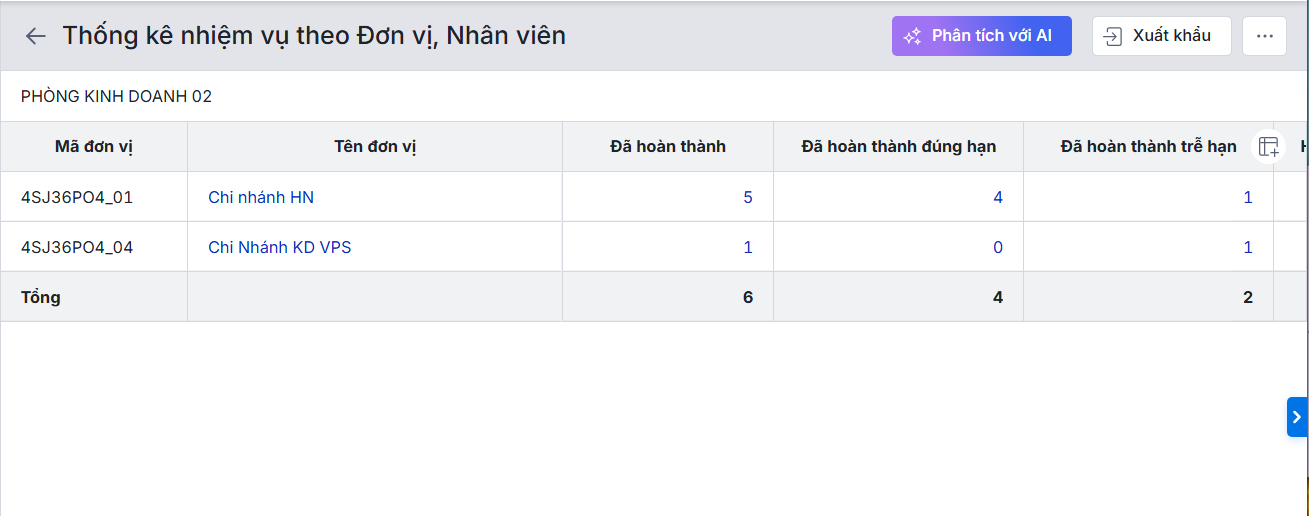Click the Tên đơn vị column header
The image size is (1309, 516).
[x=375, y=147]
